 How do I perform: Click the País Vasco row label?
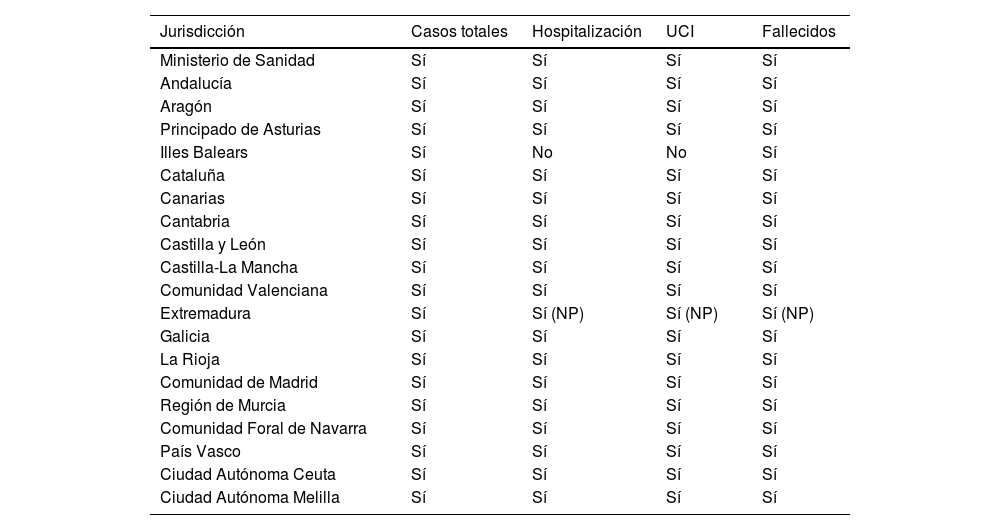200,451
